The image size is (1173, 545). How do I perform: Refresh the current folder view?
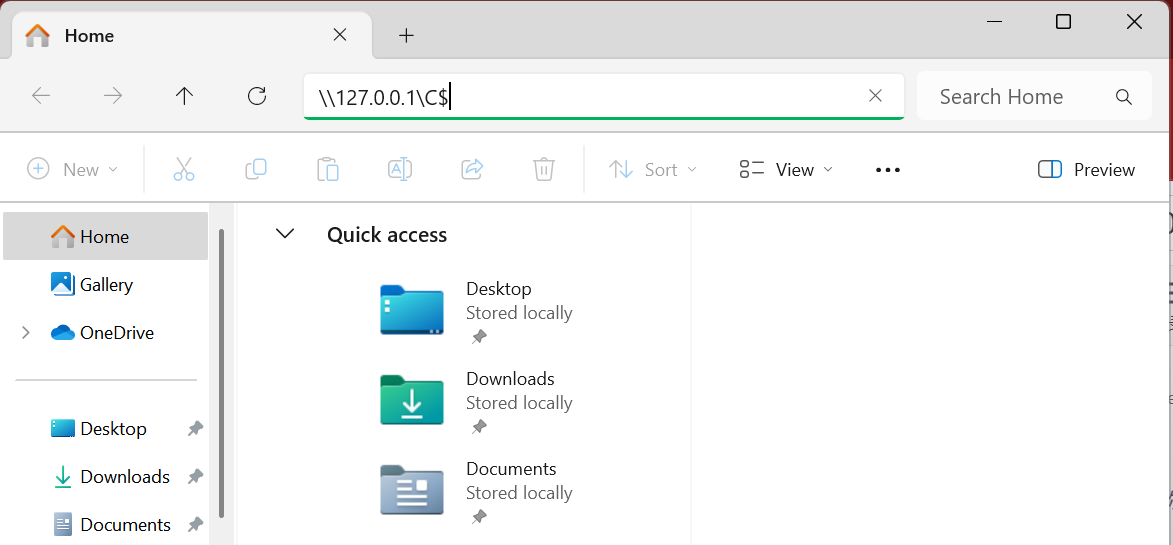[x=257, y=96]
